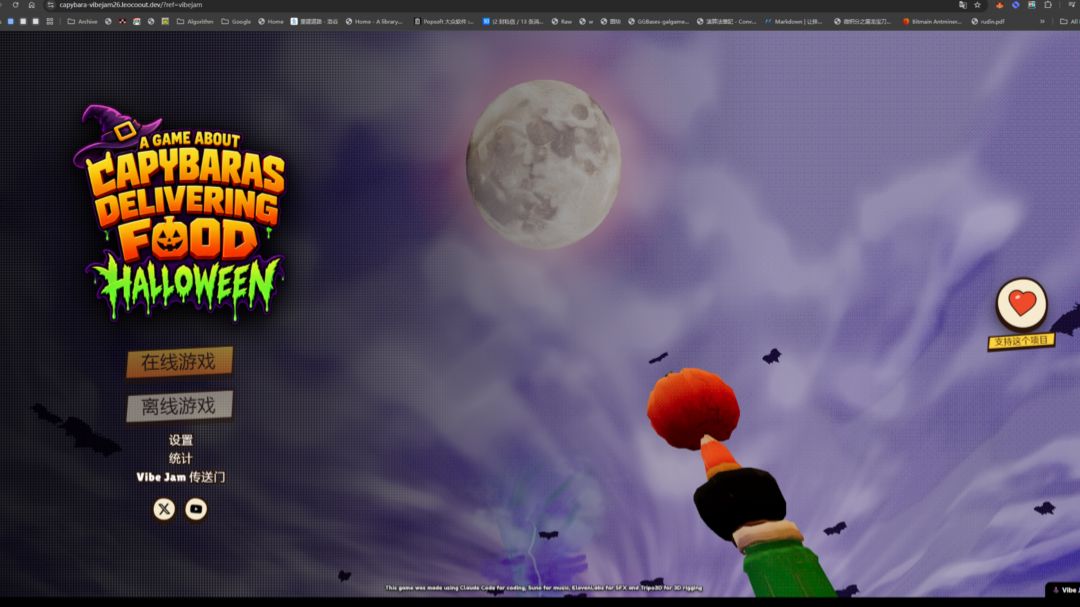Open the Raw bookmark
Screen dimensions: 1080x607
click(561, 21)
